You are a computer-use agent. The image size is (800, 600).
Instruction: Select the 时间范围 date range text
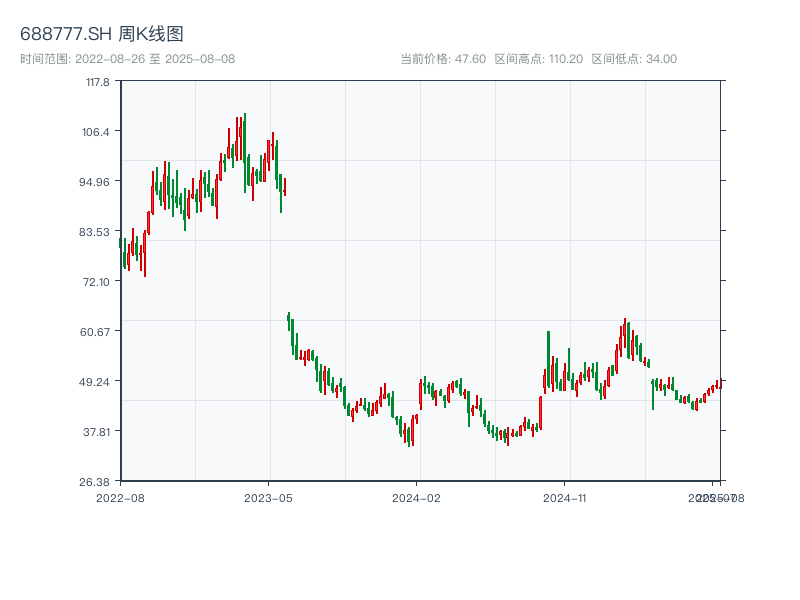pyautogui.click(x=128, y=59)
